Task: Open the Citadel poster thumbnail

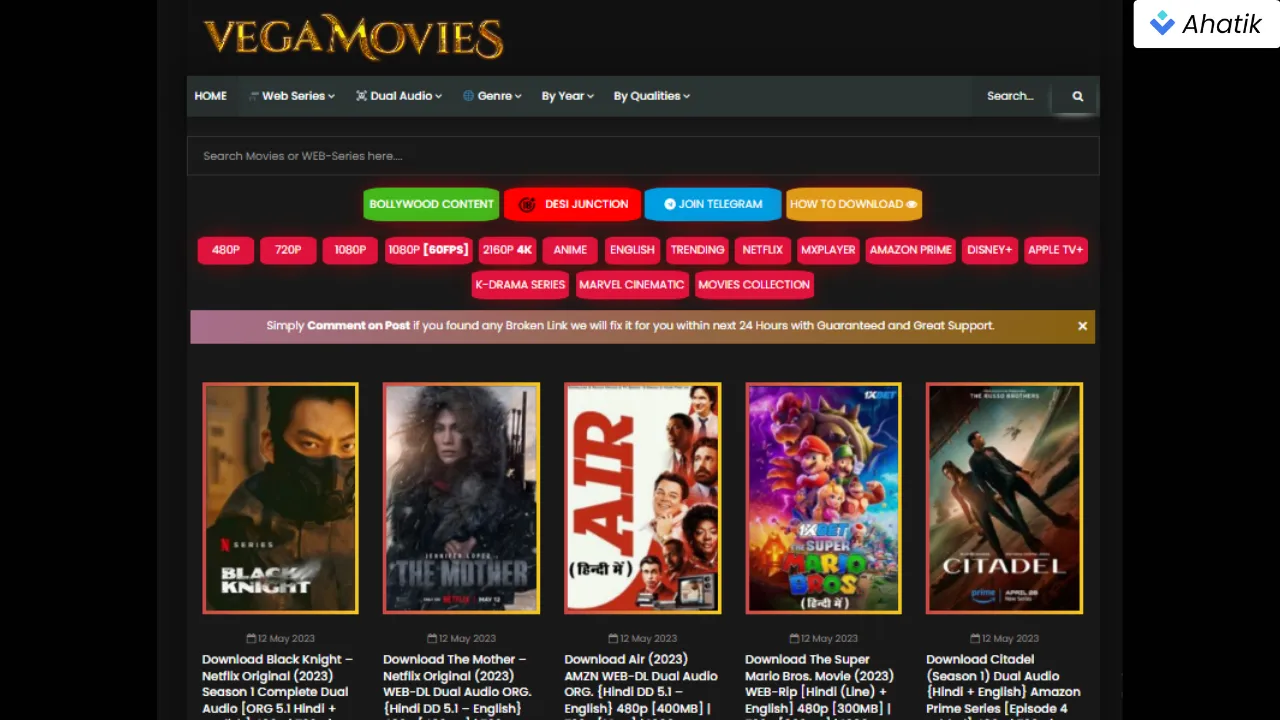Action: [x=1004, y=498]
